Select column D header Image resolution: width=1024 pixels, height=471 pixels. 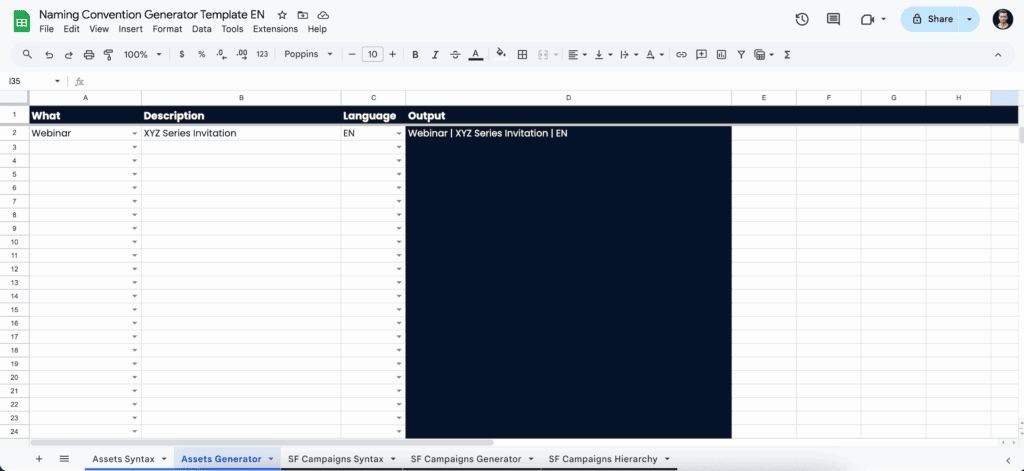pos(568,98)
